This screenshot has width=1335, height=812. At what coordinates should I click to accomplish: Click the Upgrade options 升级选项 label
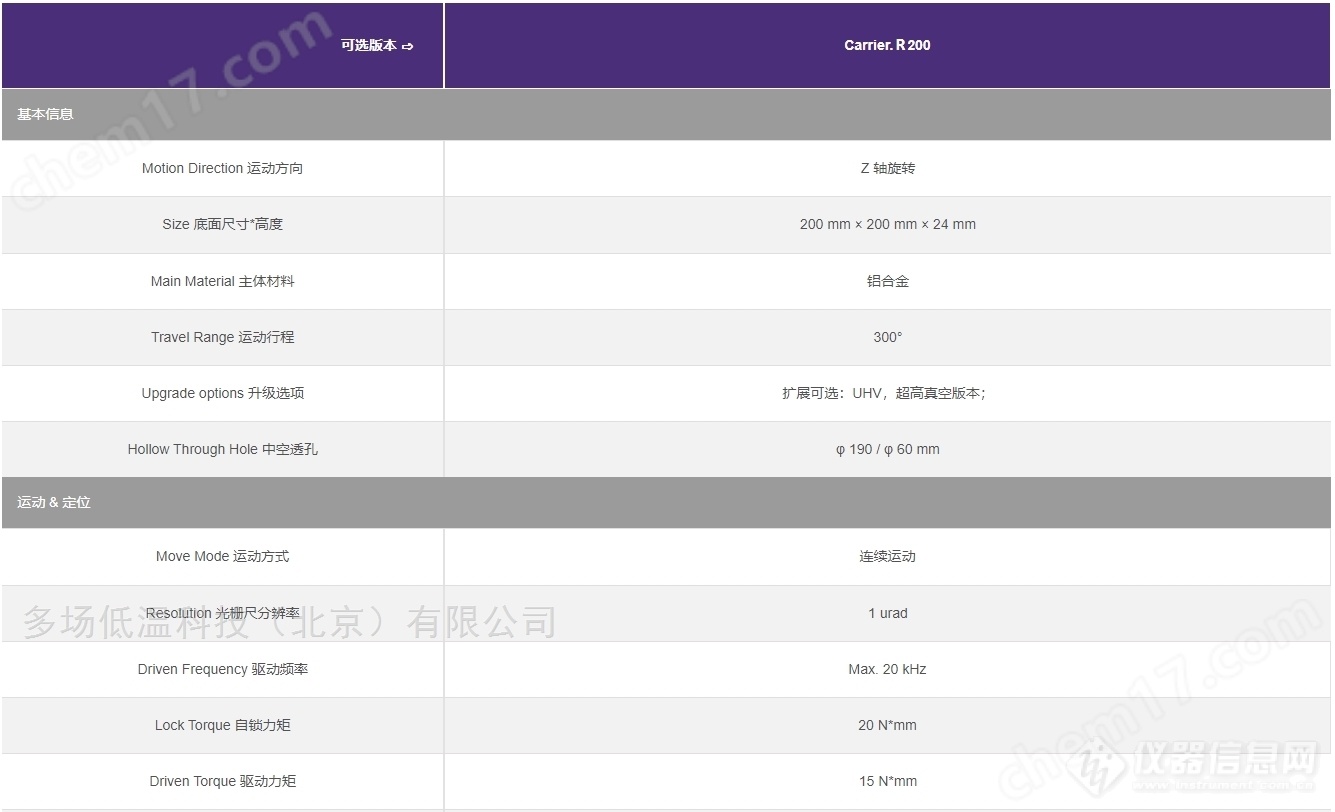pyautogui.click(x=222, y=393)
